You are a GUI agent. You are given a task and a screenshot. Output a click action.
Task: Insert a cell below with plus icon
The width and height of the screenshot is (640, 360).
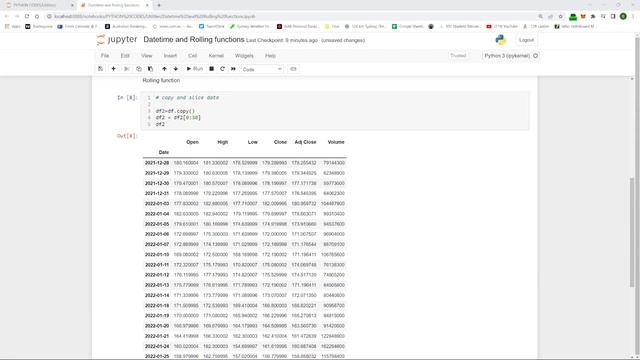tap(113, 69)
